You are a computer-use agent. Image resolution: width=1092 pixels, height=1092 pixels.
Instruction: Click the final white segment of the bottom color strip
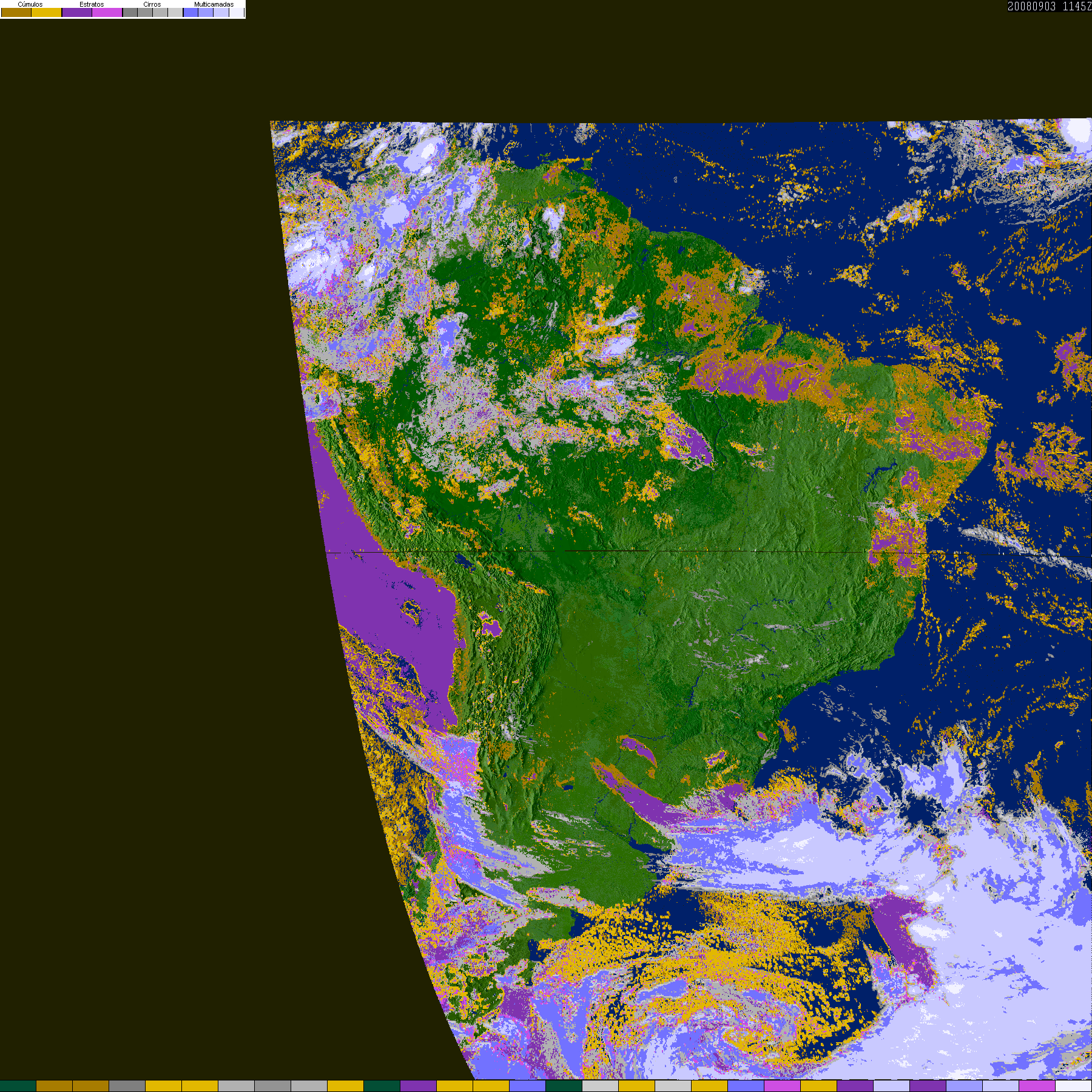(1074, 1086)
